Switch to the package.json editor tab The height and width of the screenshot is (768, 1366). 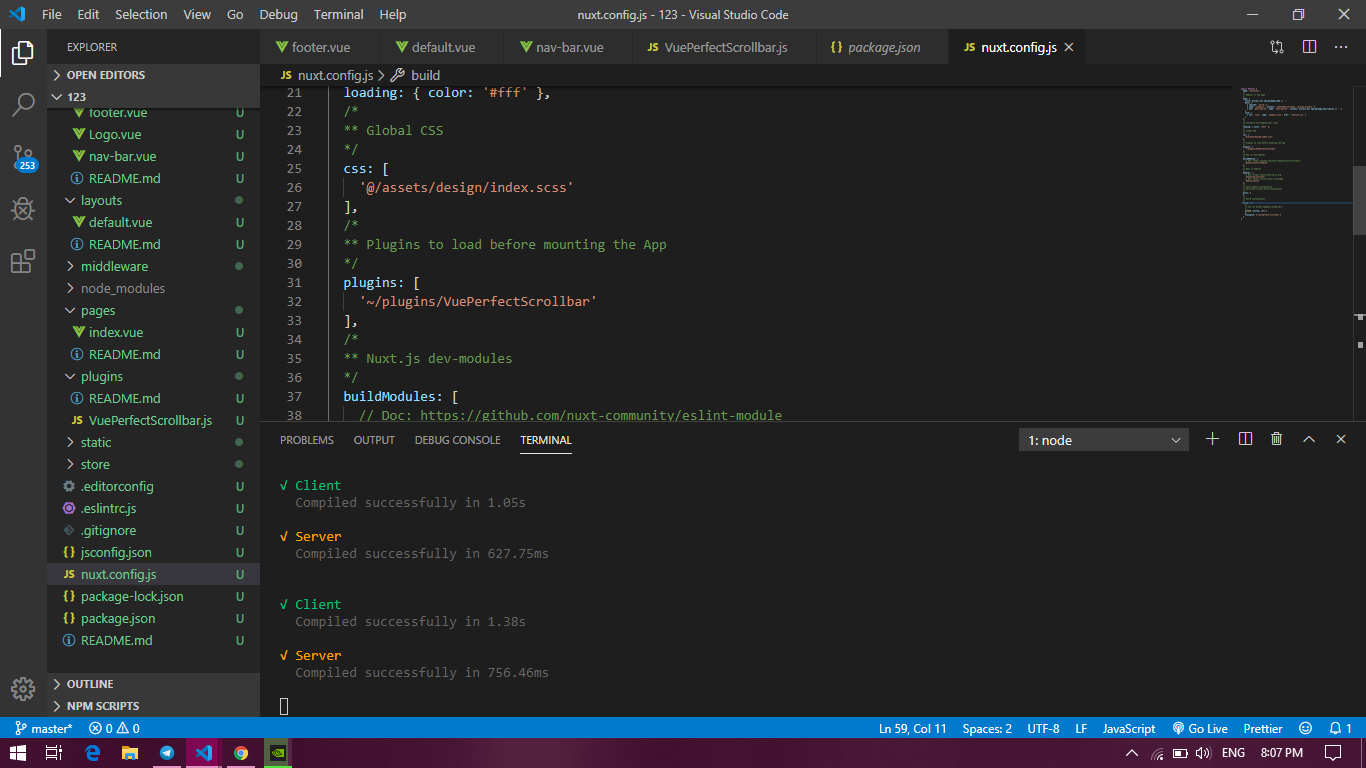883,47
